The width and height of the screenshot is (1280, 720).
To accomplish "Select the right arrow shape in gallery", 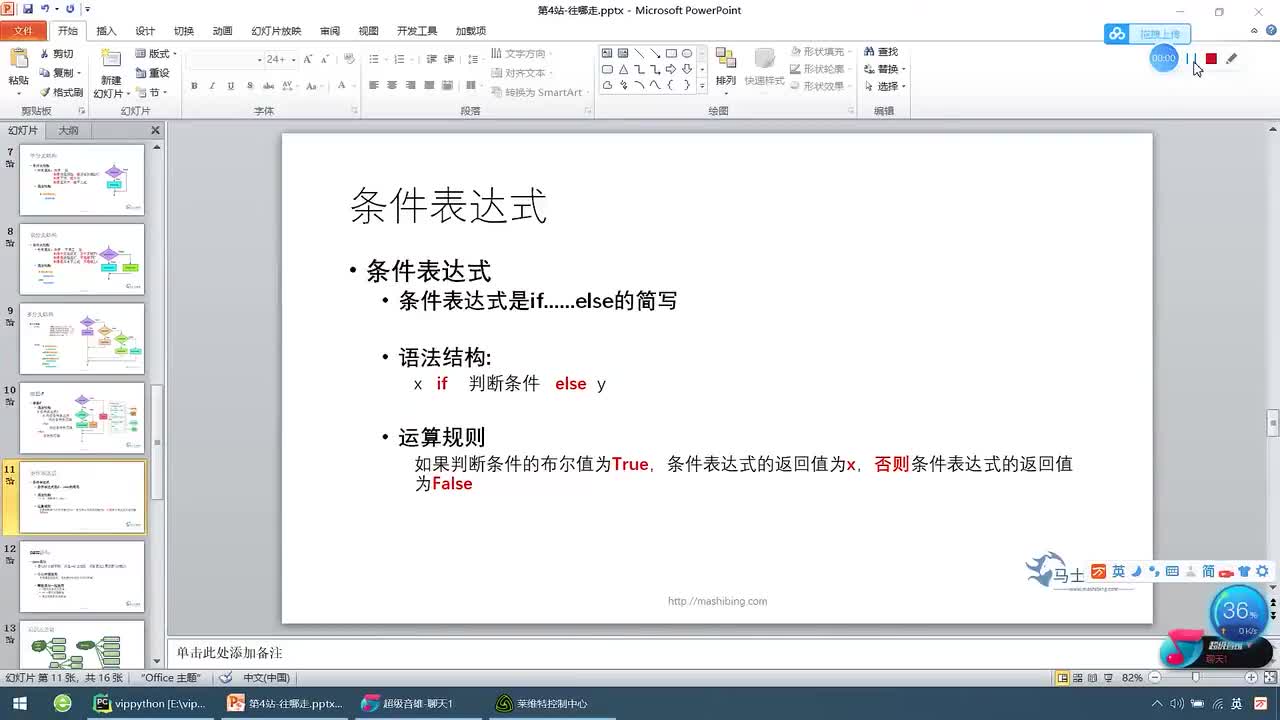I will (x=671, y=69).
